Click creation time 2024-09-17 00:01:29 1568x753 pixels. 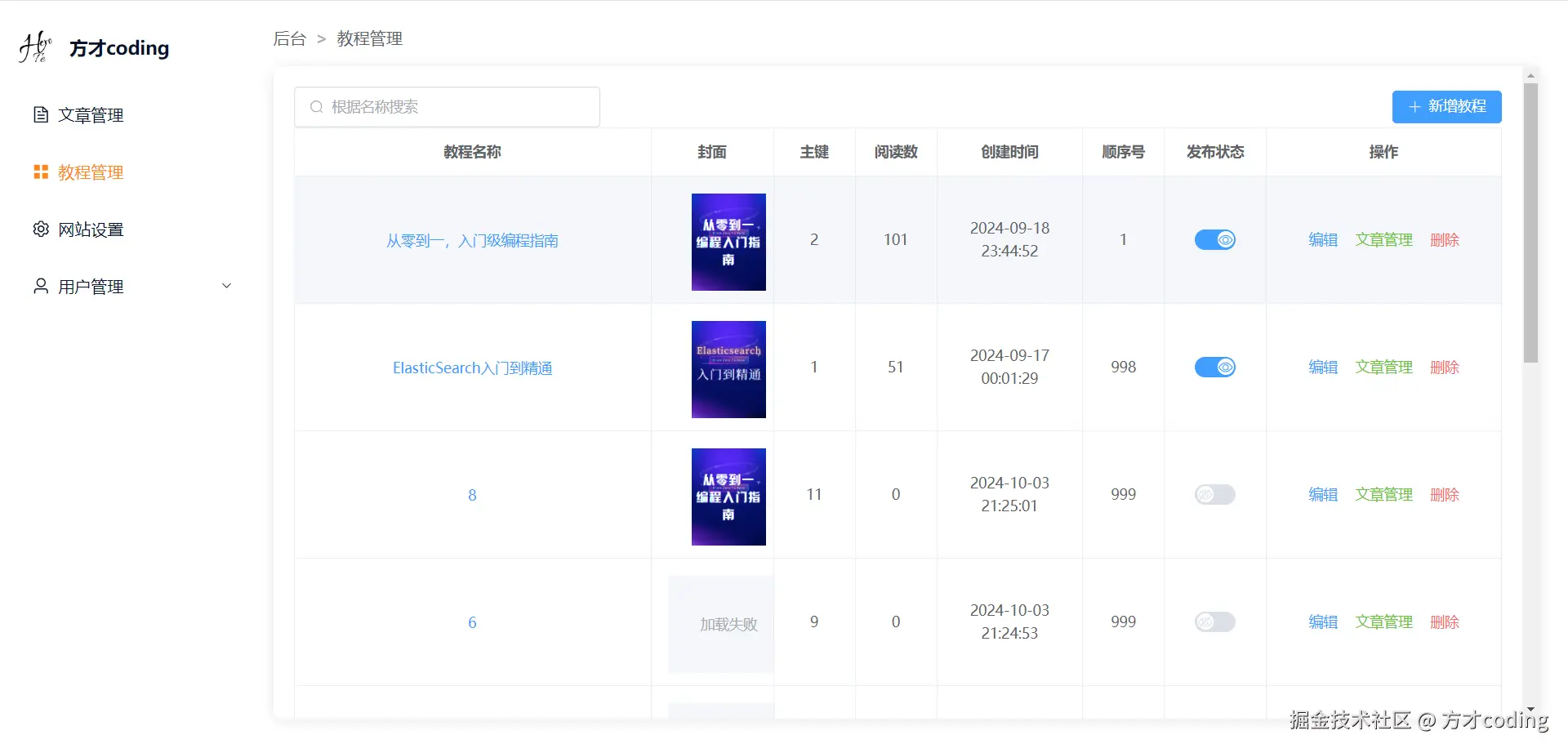pos(1009,368)
